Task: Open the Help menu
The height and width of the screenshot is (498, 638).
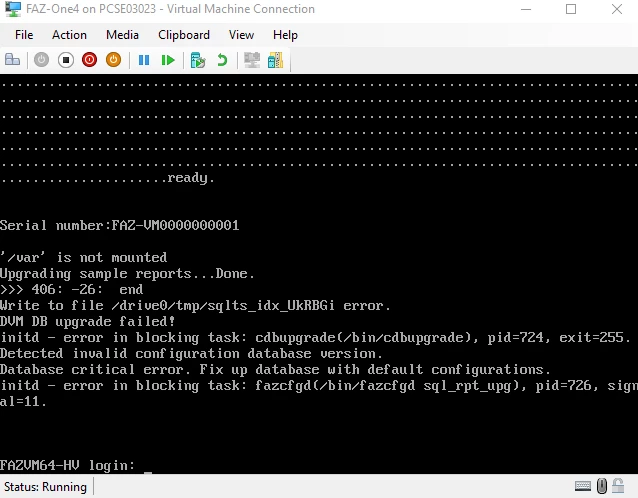Action: pos(285,35)
